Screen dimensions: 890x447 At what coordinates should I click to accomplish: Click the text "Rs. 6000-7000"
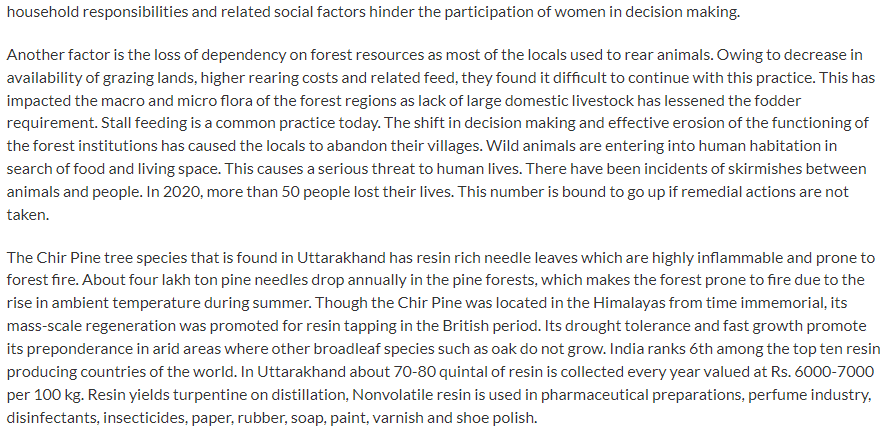(822, 372)
